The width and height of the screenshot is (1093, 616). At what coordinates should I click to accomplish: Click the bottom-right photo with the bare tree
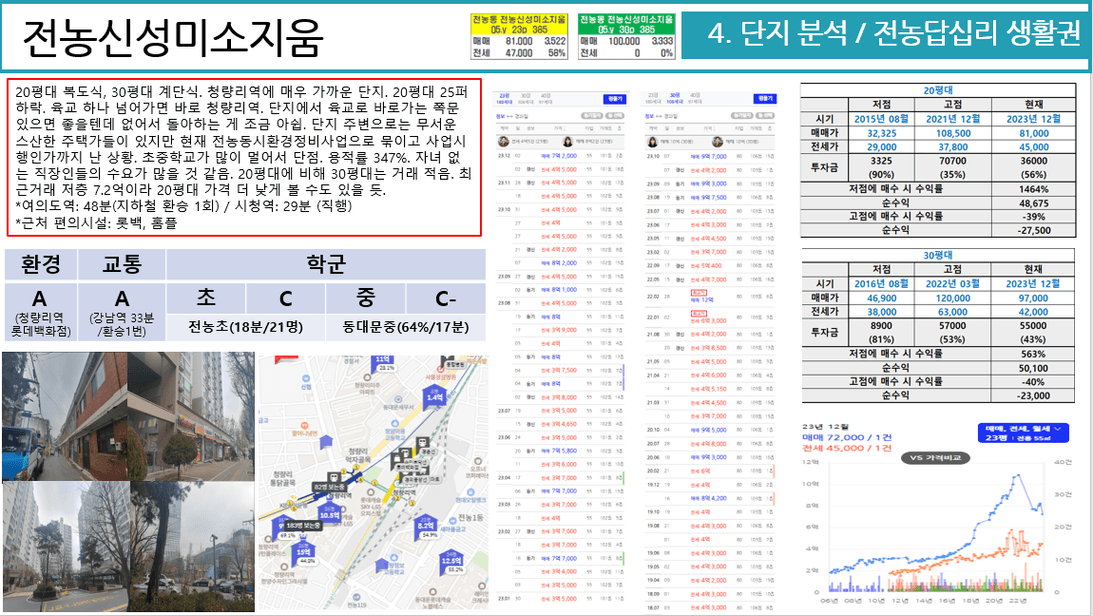pyautogui.click(x=191, y=546)
